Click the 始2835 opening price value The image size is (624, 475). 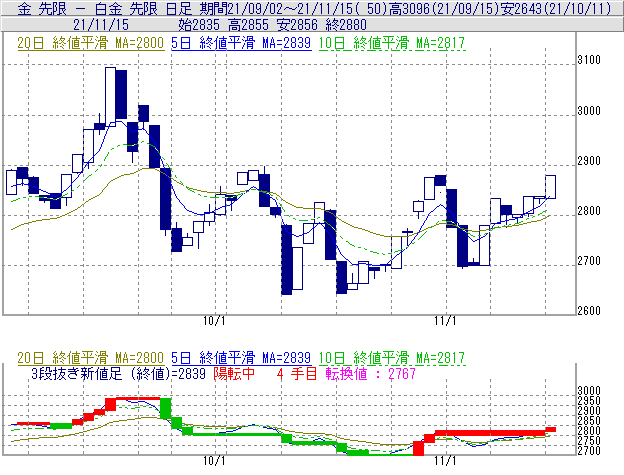coord(199,25)
